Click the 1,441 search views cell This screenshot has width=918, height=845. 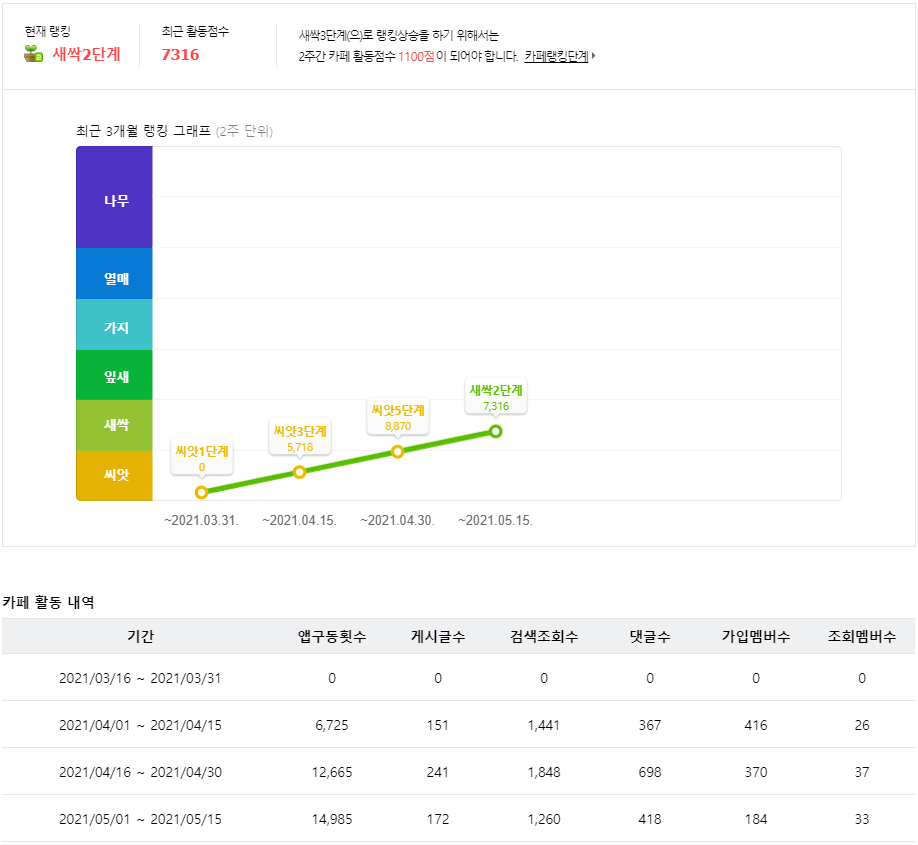pos(544,726)
